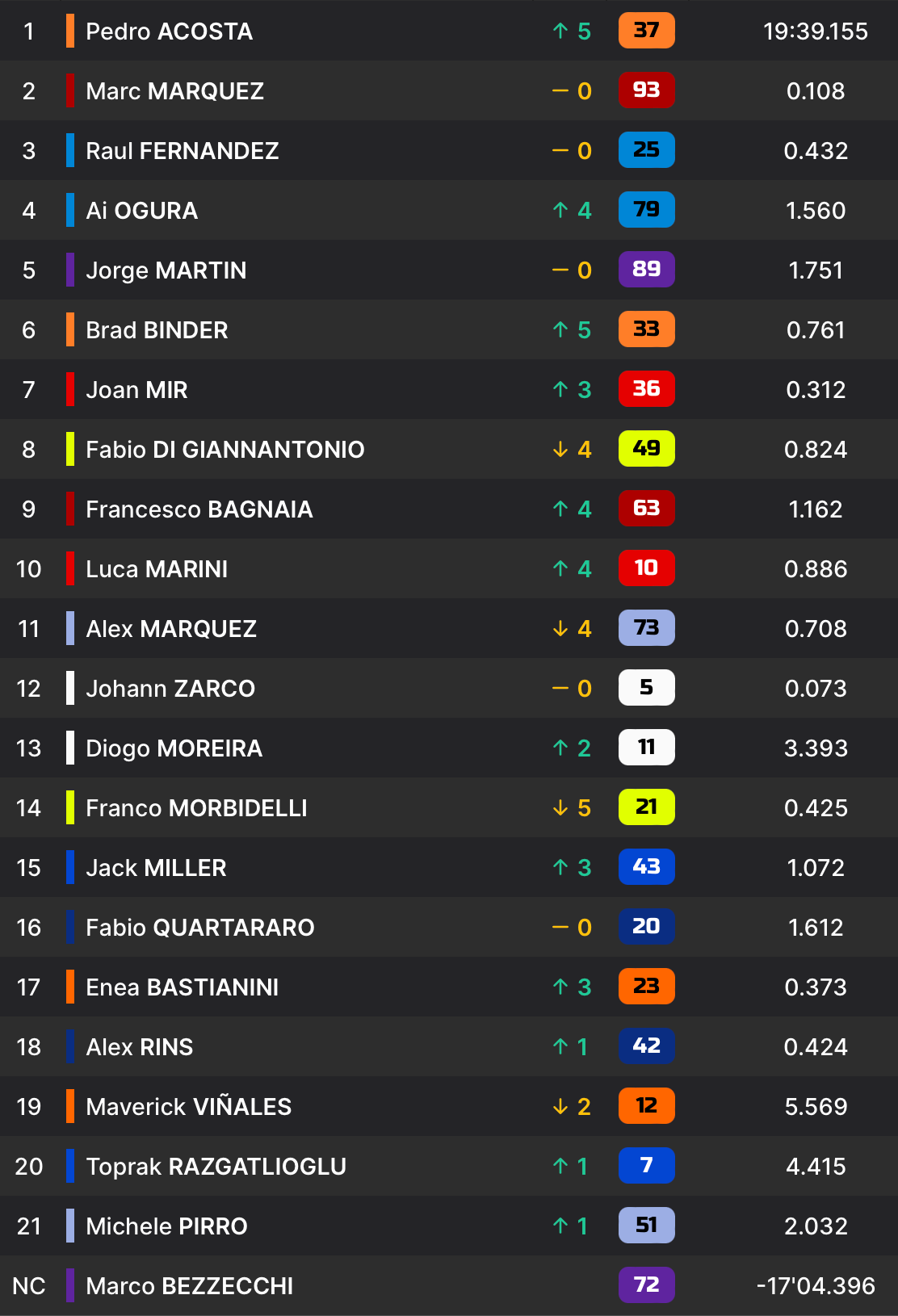The width and height of the screenshot is (898, 1316).
Task: Open rider Francesco BAGNAIA's name link
Action: pos(199,509)
